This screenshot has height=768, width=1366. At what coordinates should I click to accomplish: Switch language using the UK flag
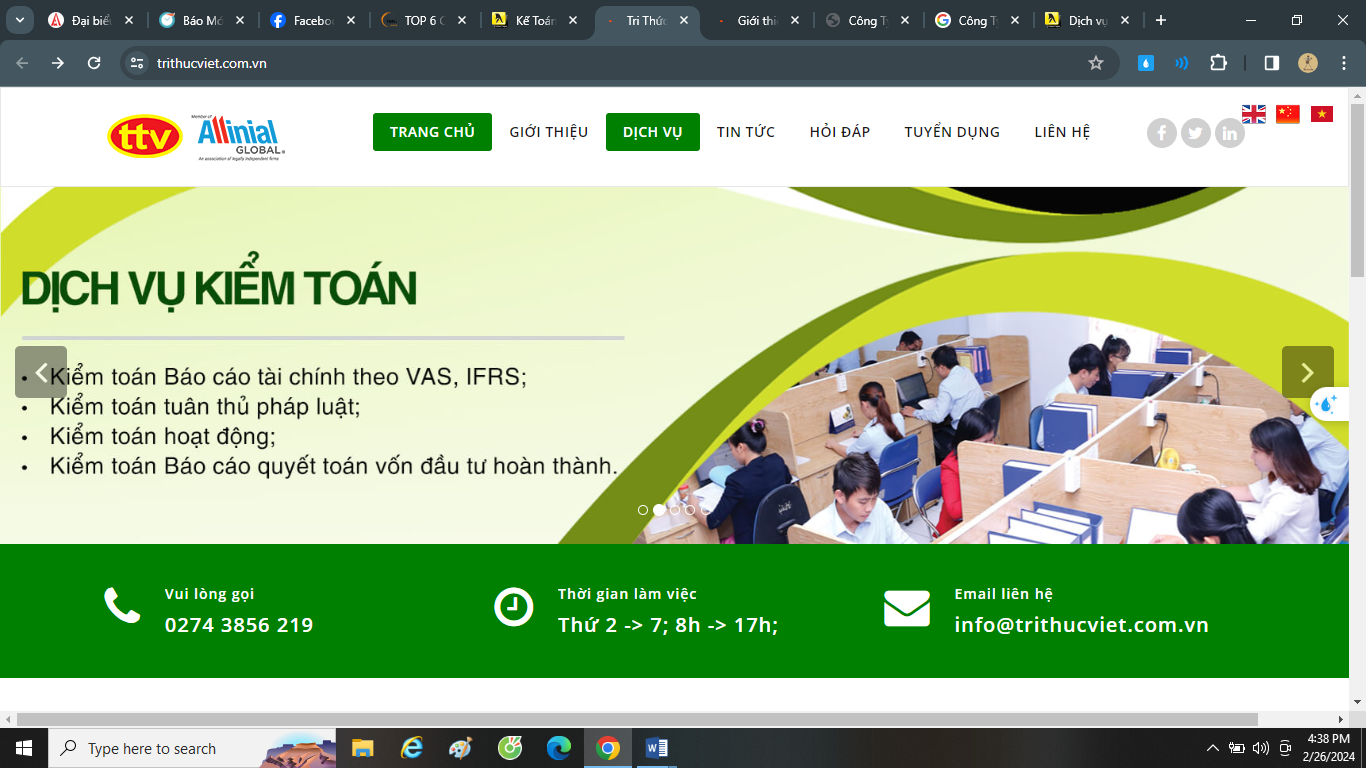pos(1254,114)
